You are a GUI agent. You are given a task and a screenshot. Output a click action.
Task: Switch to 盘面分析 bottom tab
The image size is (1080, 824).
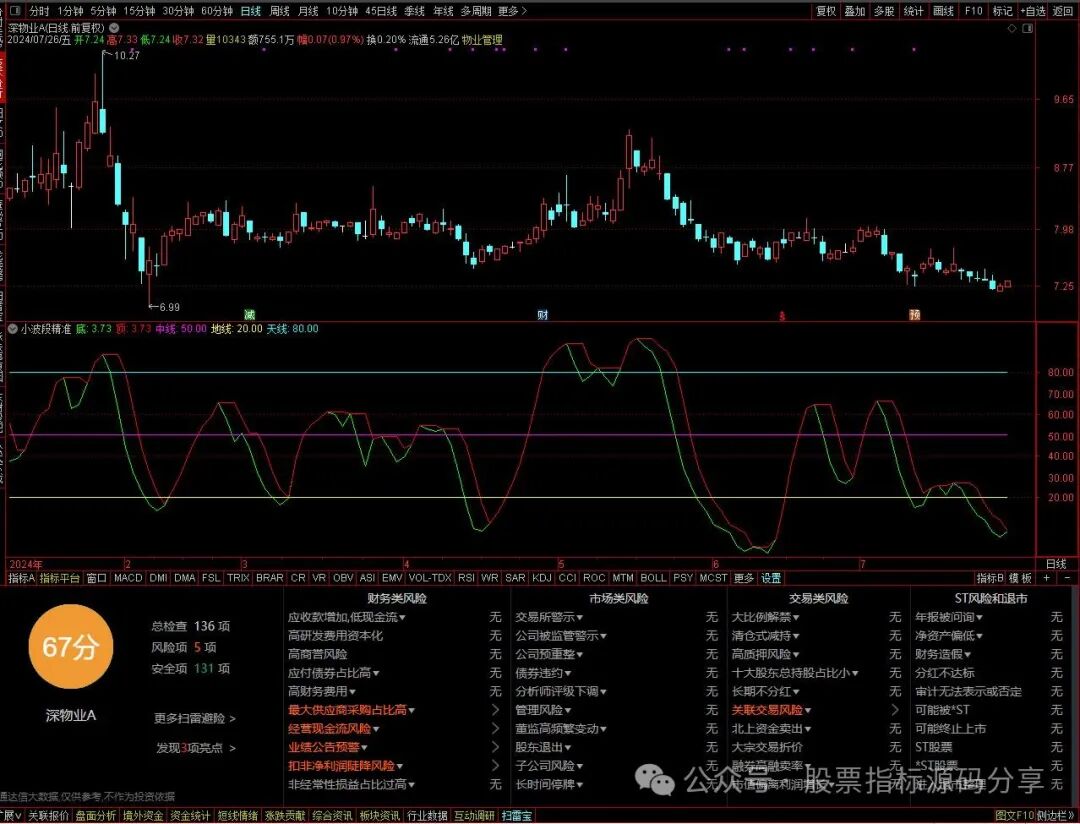tap(96, 816)
